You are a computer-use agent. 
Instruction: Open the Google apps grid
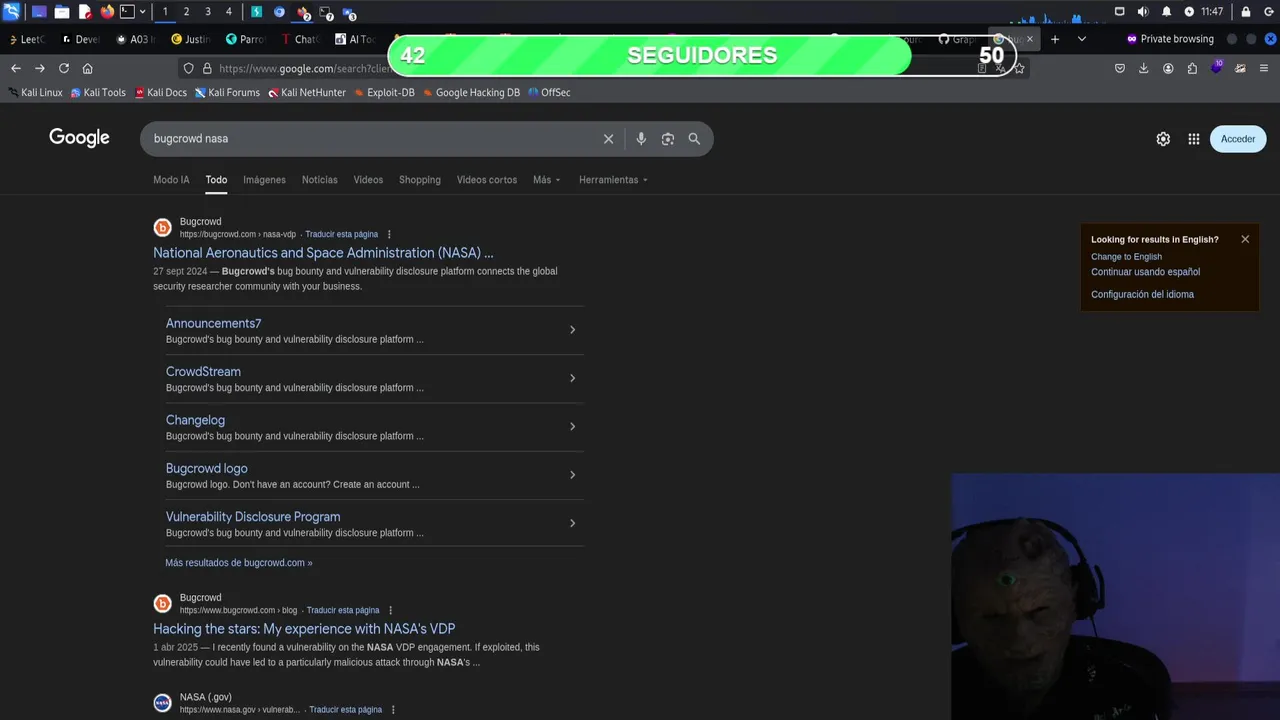(1193, 139)
